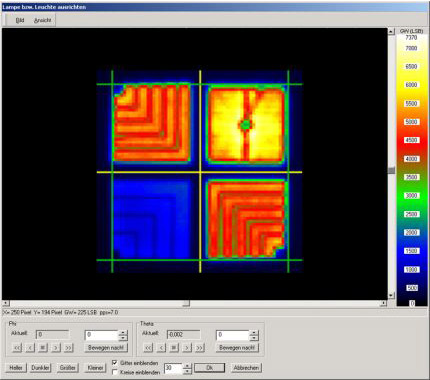Click the Phi target angle input field
Image resolution: width=430 pixels, height=380 pixels.
click(x=101, y=335)
